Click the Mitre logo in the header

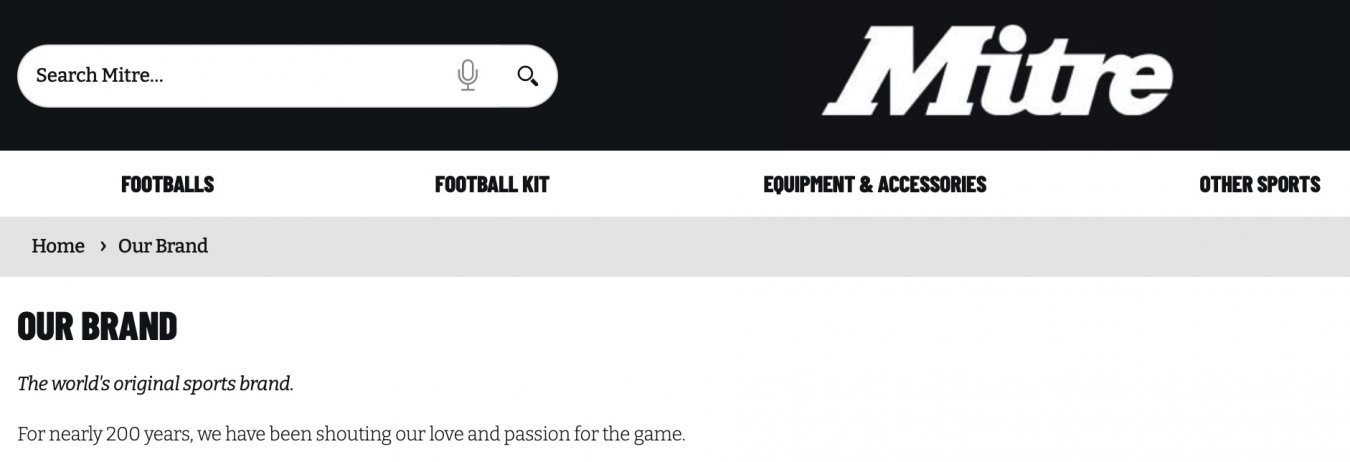[996, 72]
